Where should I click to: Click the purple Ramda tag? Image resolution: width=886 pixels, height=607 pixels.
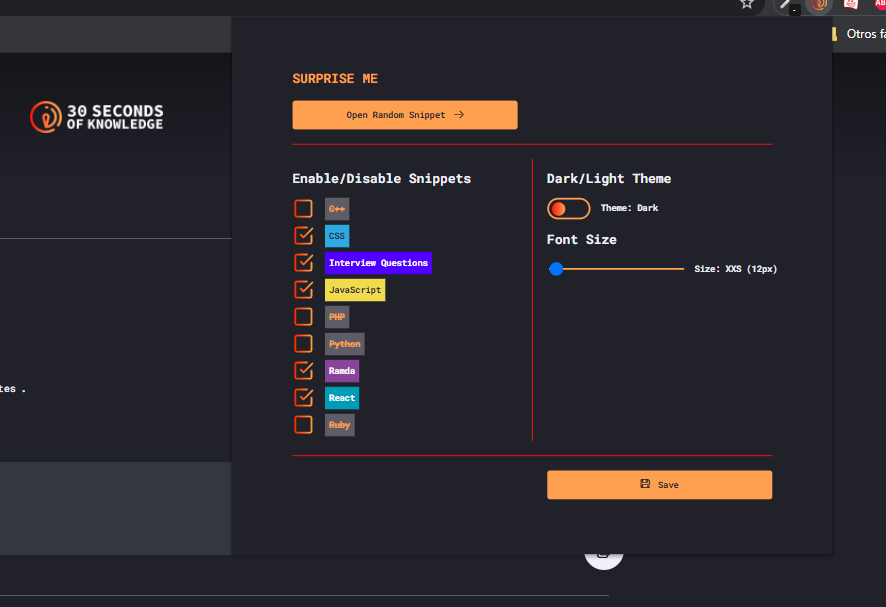pos(342,371)
